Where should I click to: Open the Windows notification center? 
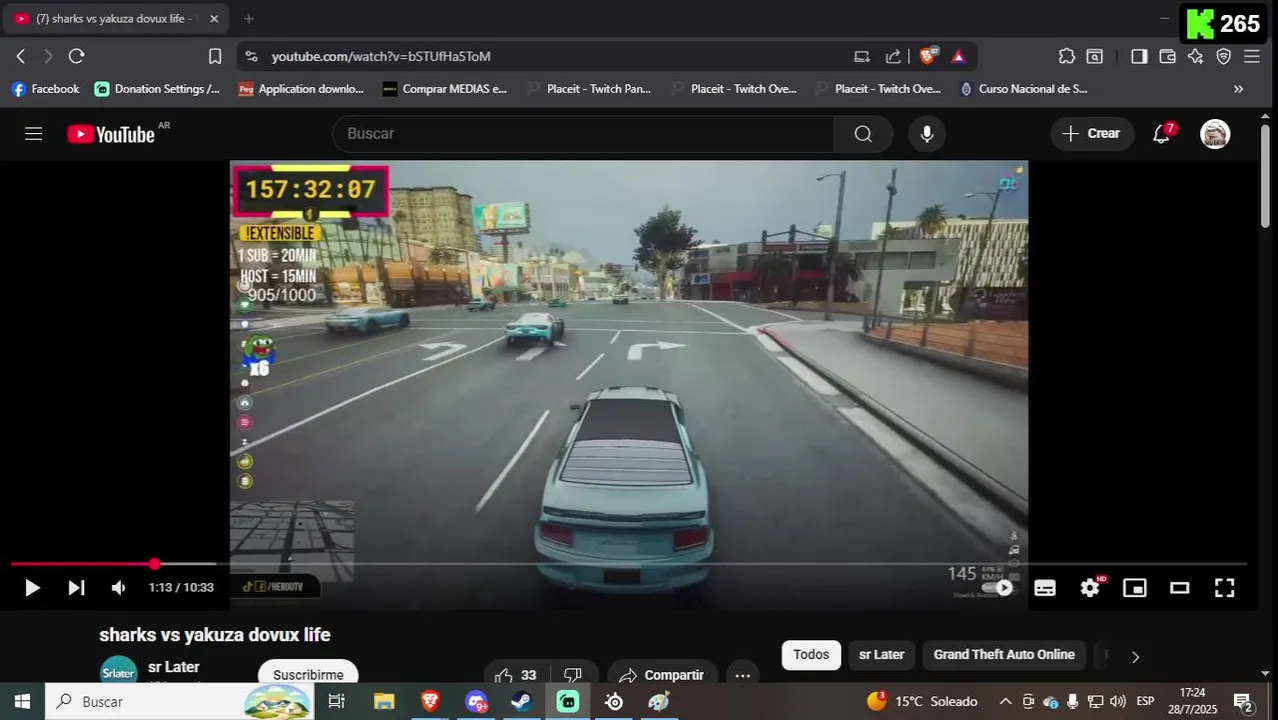click(x=1243, y=702)
